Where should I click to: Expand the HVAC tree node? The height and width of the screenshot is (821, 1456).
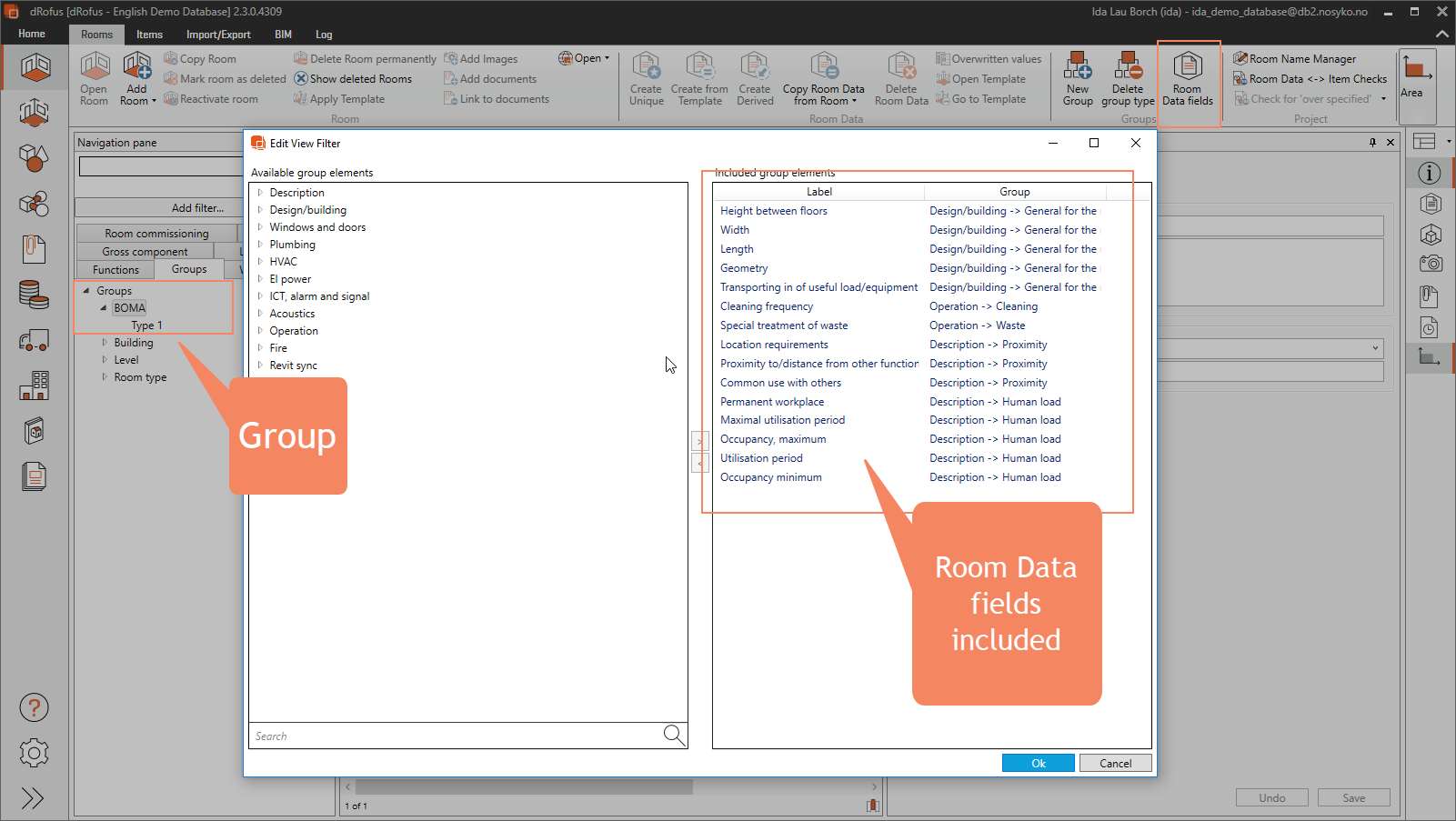pyautogui.click(x=260, y=262)
